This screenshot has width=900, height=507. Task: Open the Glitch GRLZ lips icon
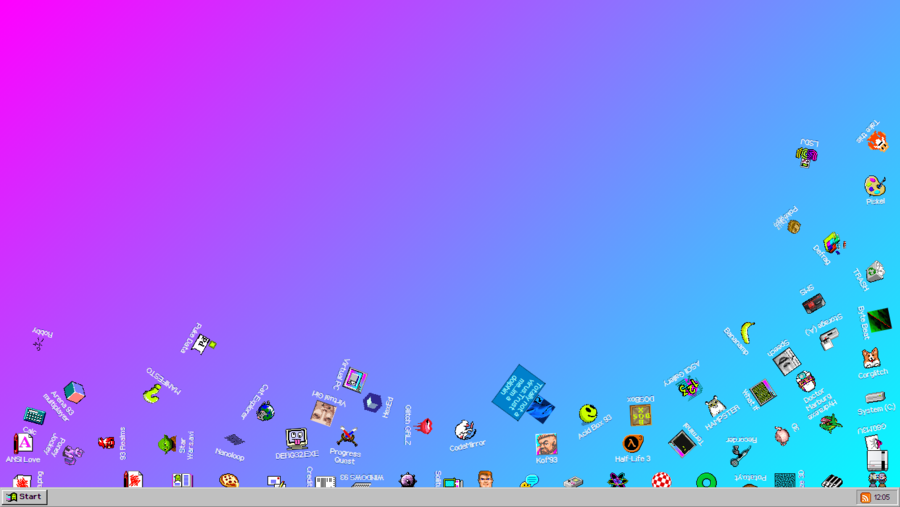(424, 426)
